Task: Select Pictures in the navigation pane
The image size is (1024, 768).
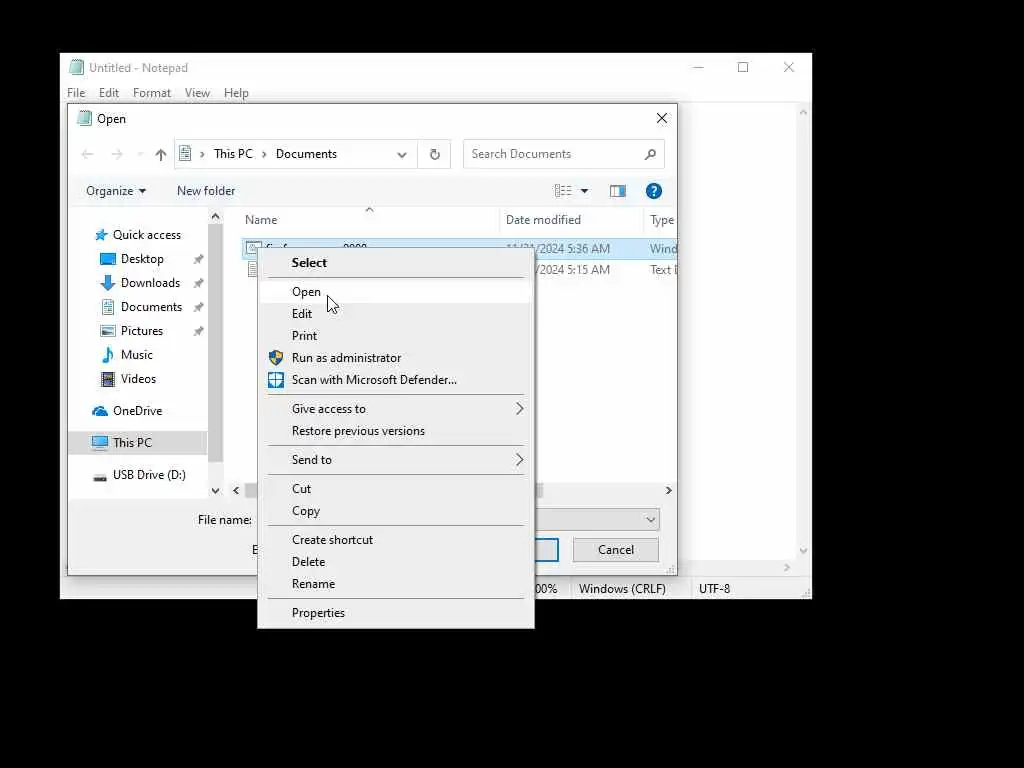Action: coord(142,331)
